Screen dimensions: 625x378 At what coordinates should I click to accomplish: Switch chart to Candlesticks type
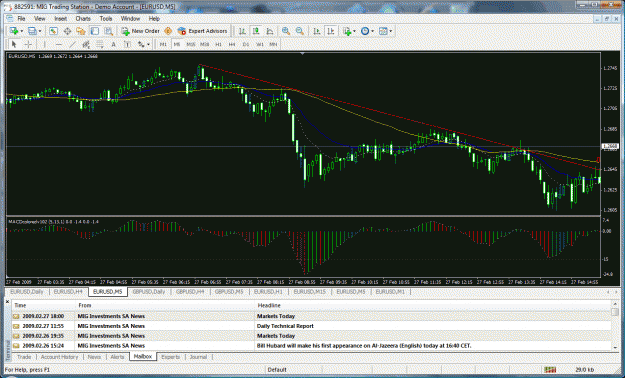tap(256, 31)
